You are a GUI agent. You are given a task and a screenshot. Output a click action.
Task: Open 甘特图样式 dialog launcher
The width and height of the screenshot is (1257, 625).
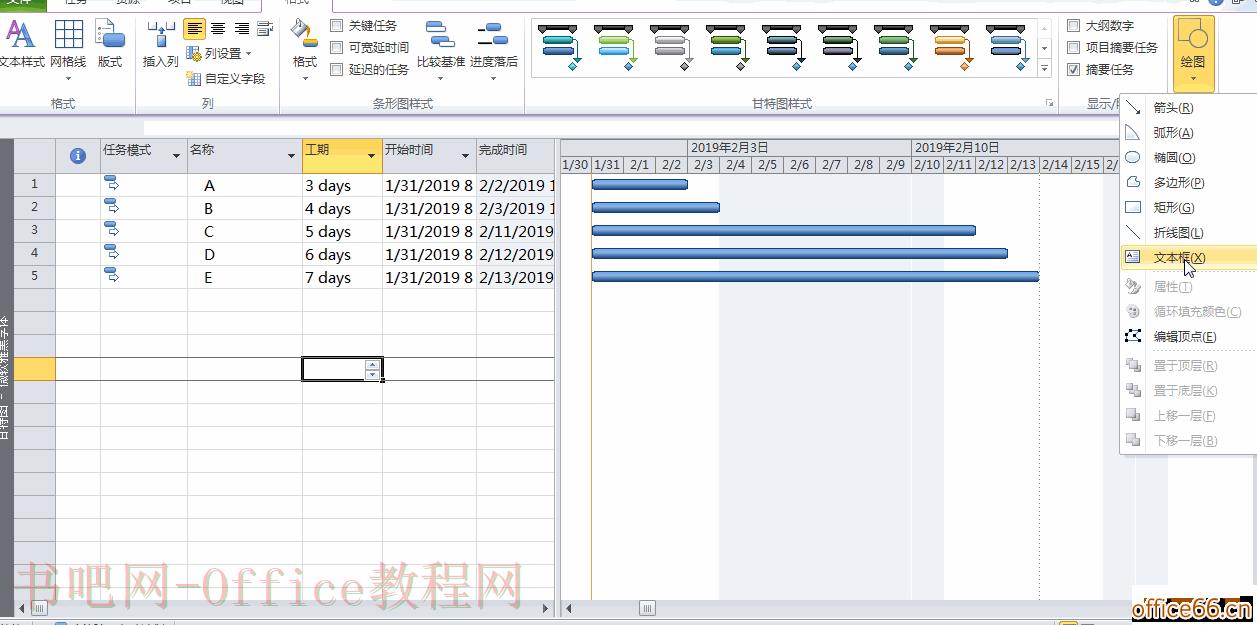click(1050, 103)
